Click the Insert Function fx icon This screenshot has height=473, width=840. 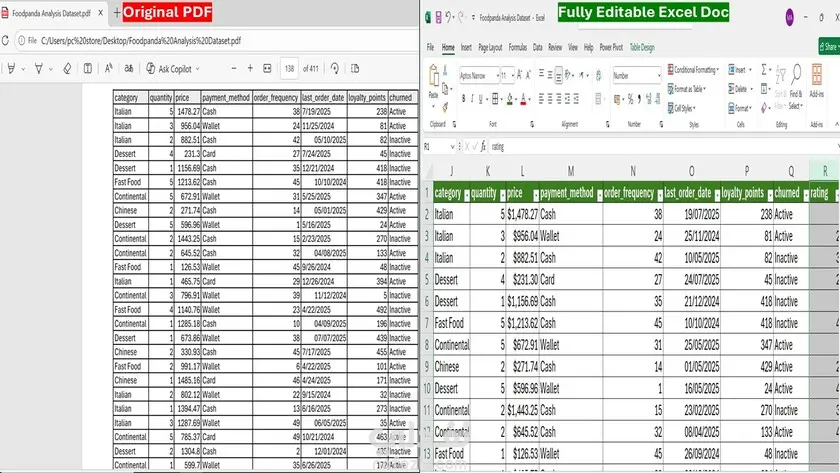[483, 146]
